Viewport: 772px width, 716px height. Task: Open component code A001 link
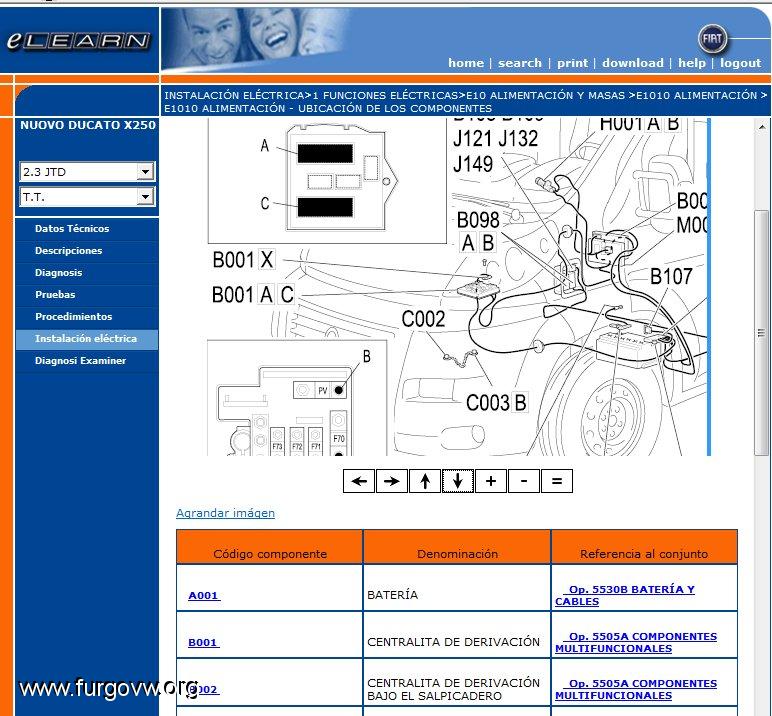pyautogui.click(x=203, y=595)
